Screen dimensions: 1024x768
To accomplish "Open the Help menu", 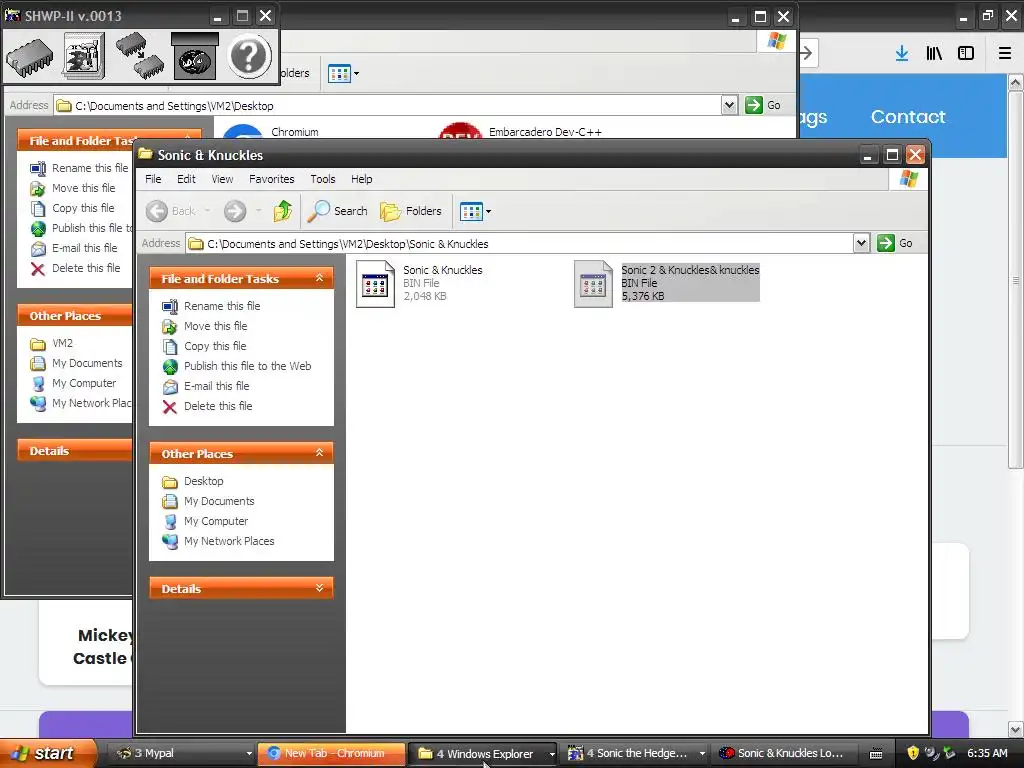I will click(x=361, y=179).
